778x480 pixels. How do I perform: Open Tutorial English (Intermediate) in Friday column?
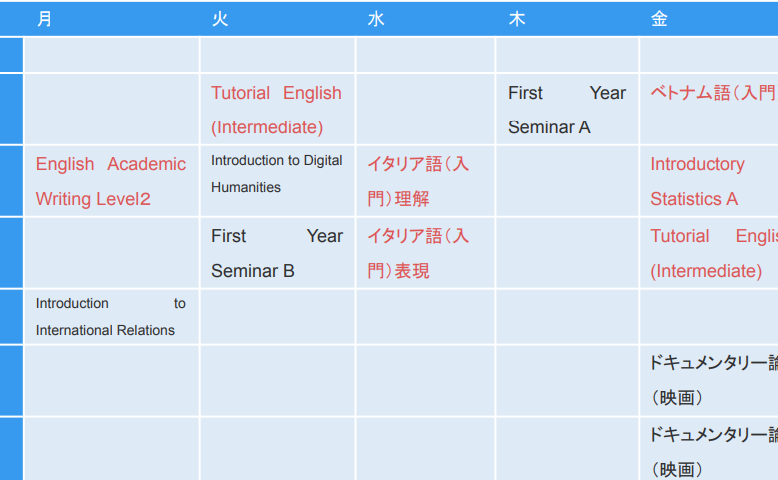tap(712, 253)
